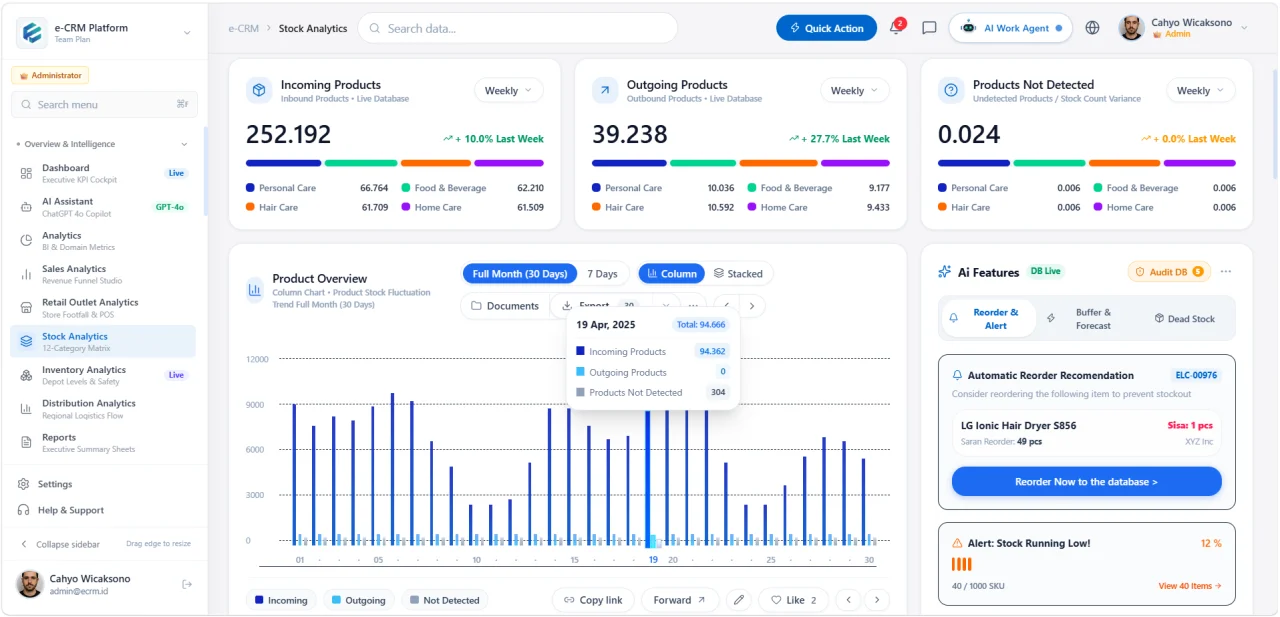Switch chart to Full Month (30 Days)
The width and height of the screenshot is (1280, 617).
pyautogui.click(x=519, y=274)
